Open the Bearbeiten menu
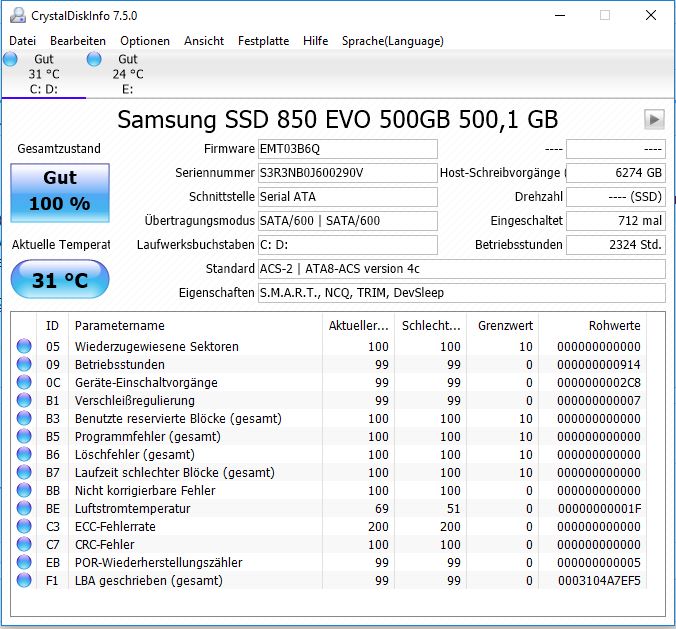 78,41
